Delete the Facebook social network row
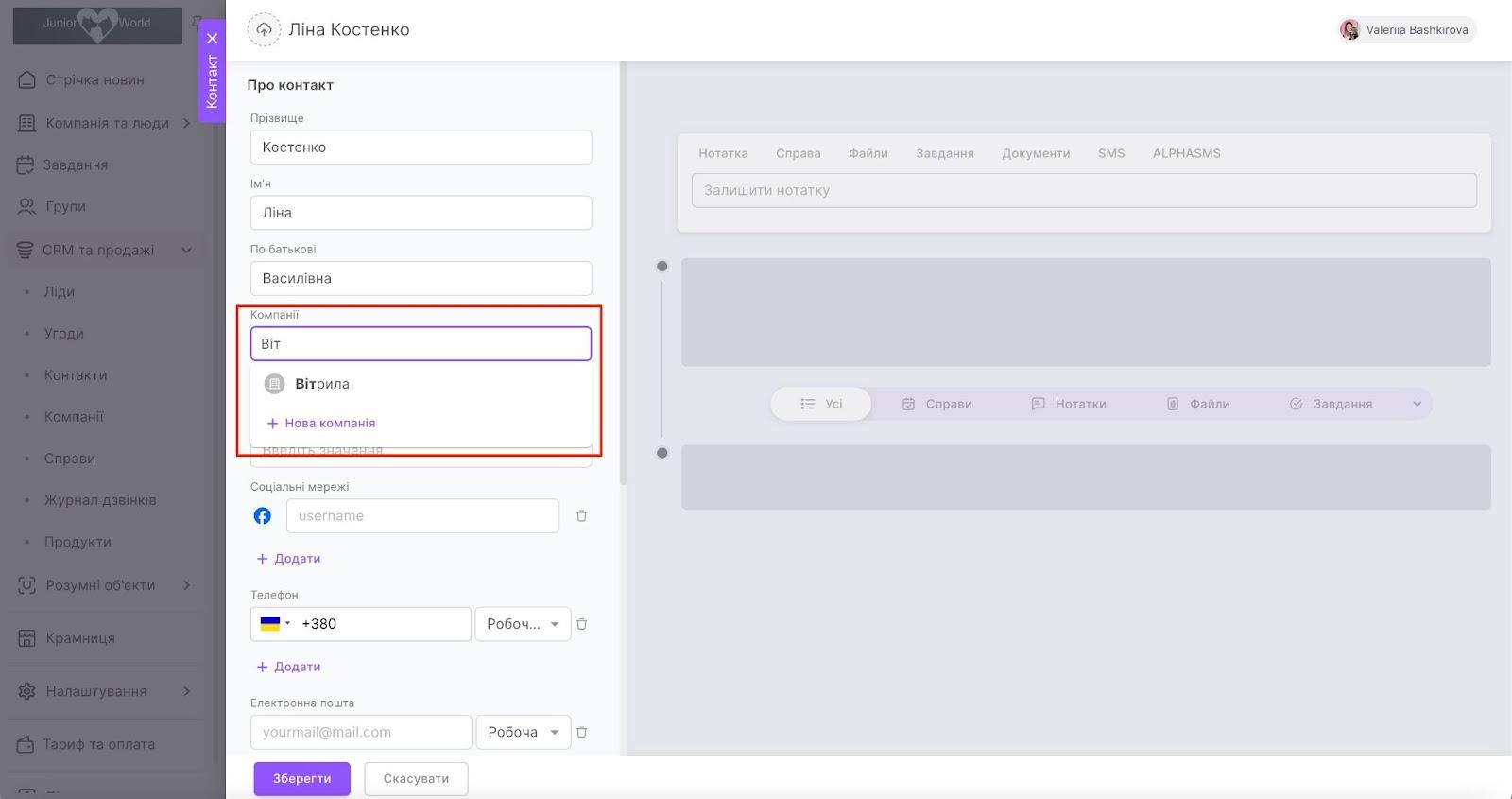Screen dimensions: 1512x799 (581, 516)
